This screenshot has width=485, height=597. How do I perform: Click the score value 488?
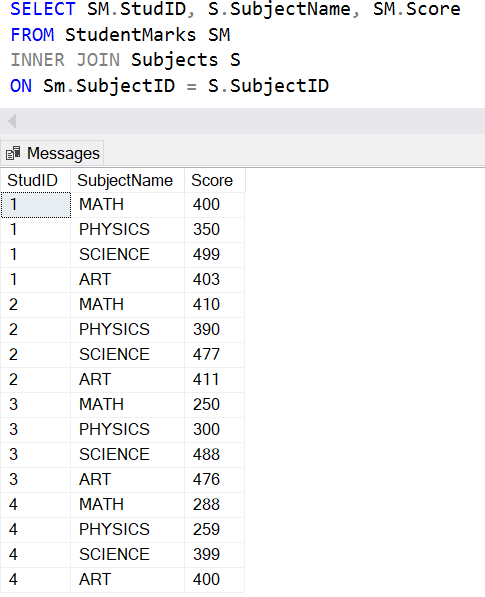206,455
